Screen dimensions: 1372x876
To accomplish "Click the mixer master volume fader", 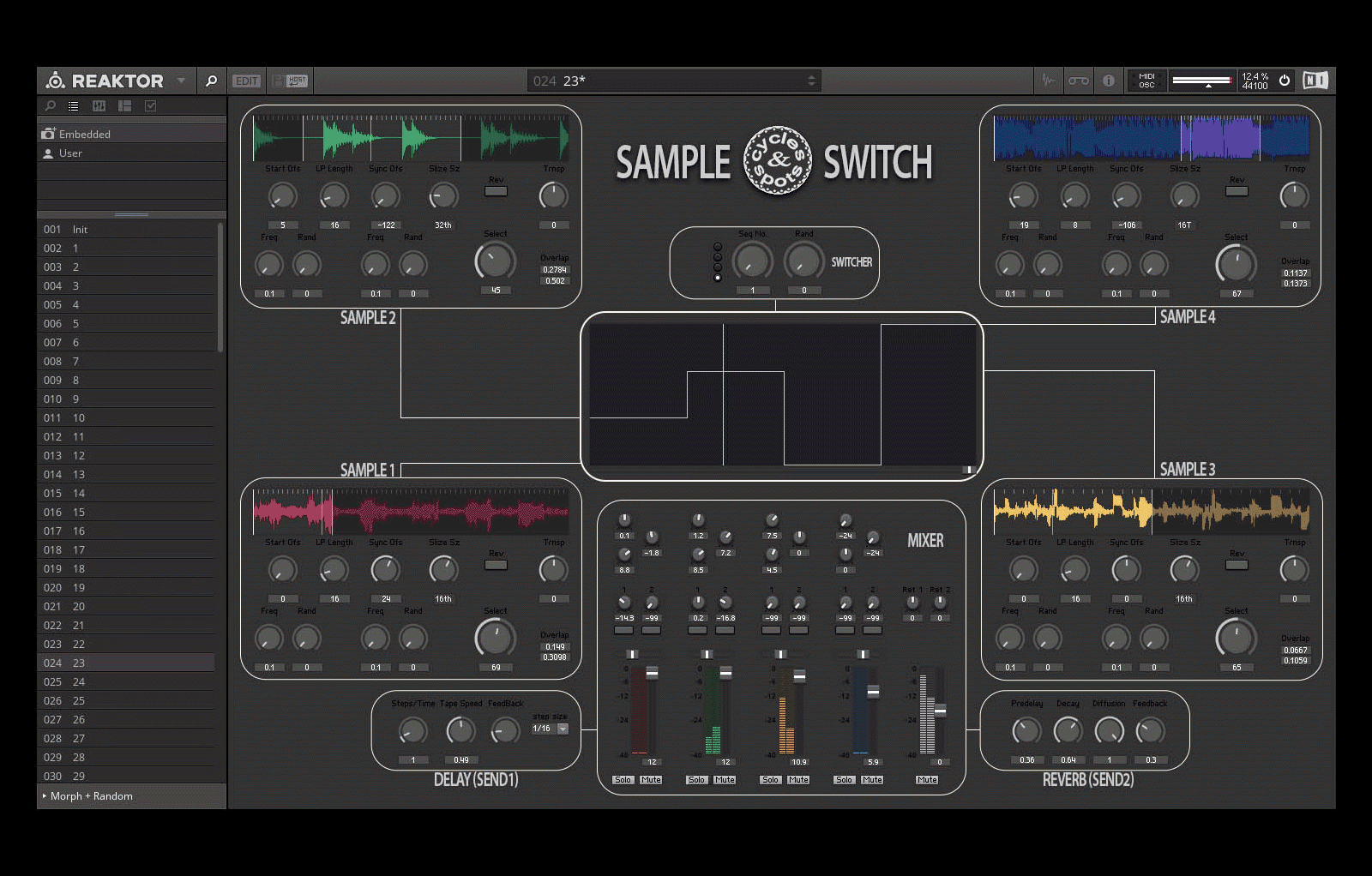I will click(x=940, y=711).
